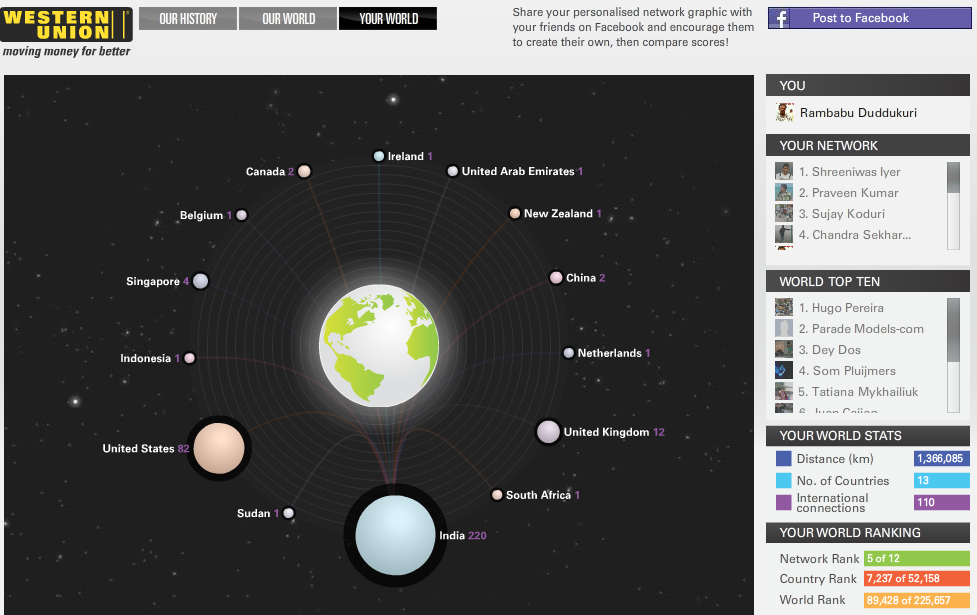Click the World Top Ten scrollbar

point(953,355)
